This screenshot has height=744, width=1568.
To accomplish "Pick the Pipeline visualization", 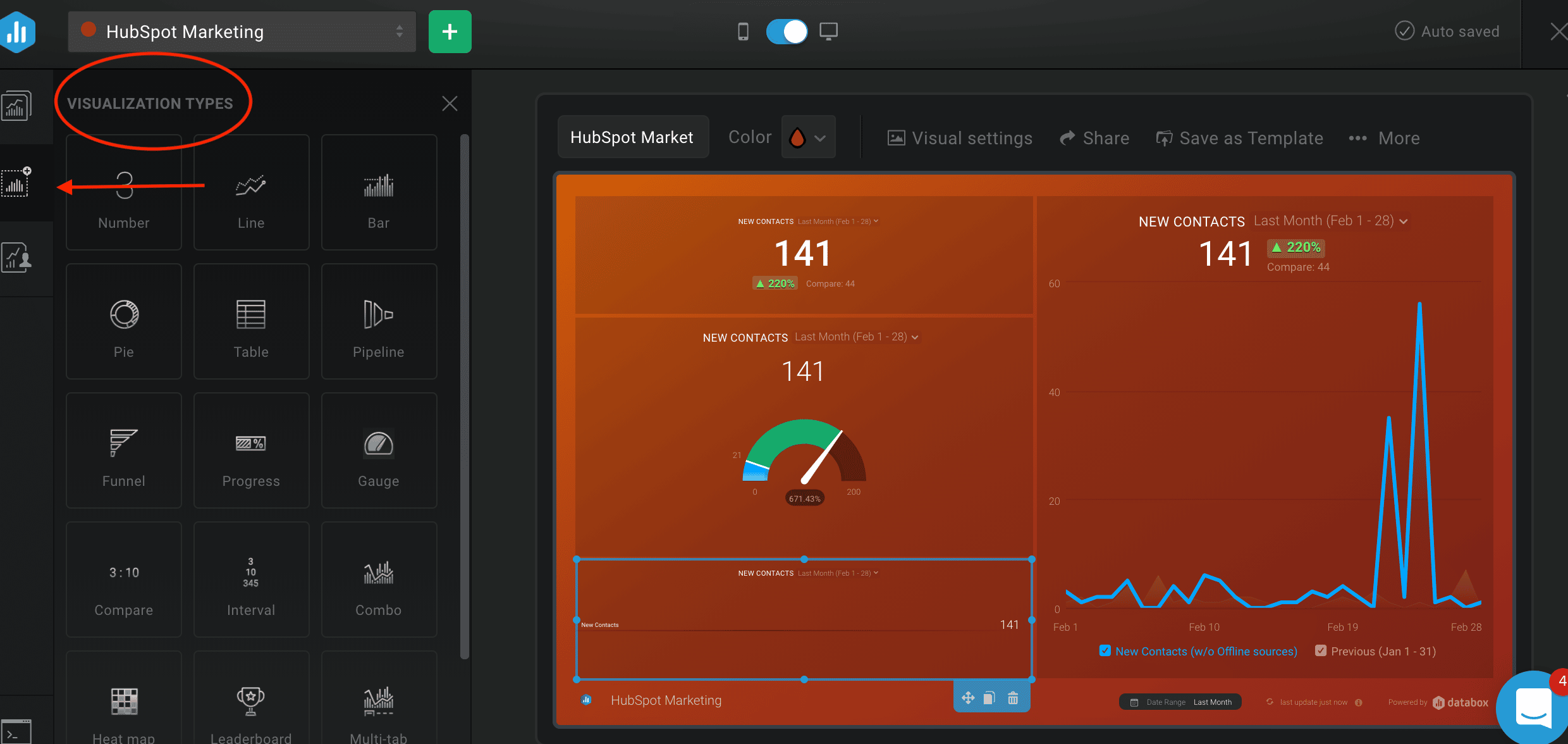I will click(379, 321).
